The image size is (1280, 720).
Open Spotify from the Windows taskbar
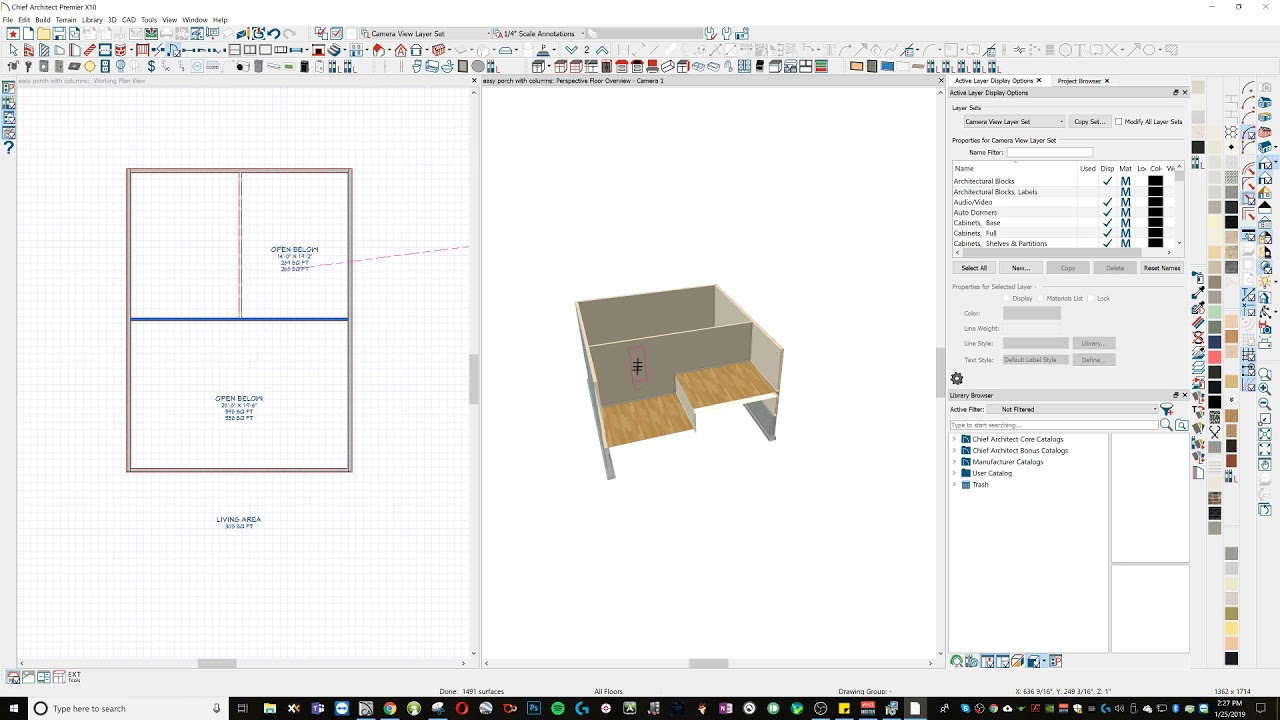(x=558, y=708)
